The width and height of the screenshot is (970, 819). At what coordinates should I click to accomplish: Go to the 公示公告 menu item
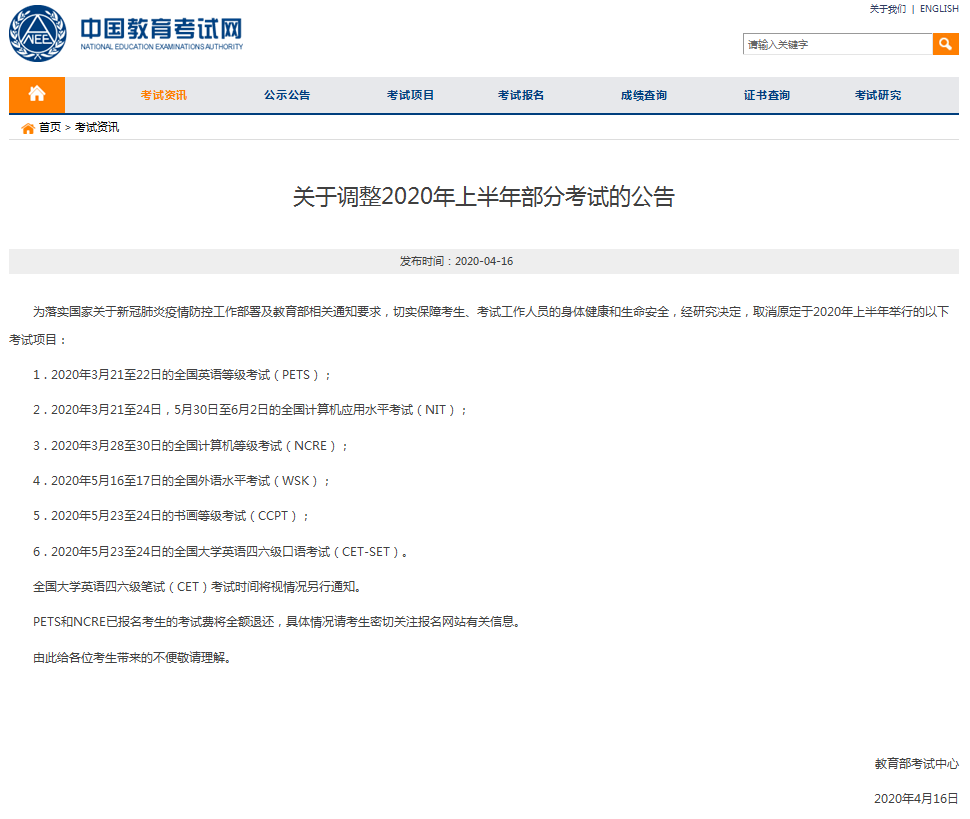pyautogui.click(x=287, y=96)
